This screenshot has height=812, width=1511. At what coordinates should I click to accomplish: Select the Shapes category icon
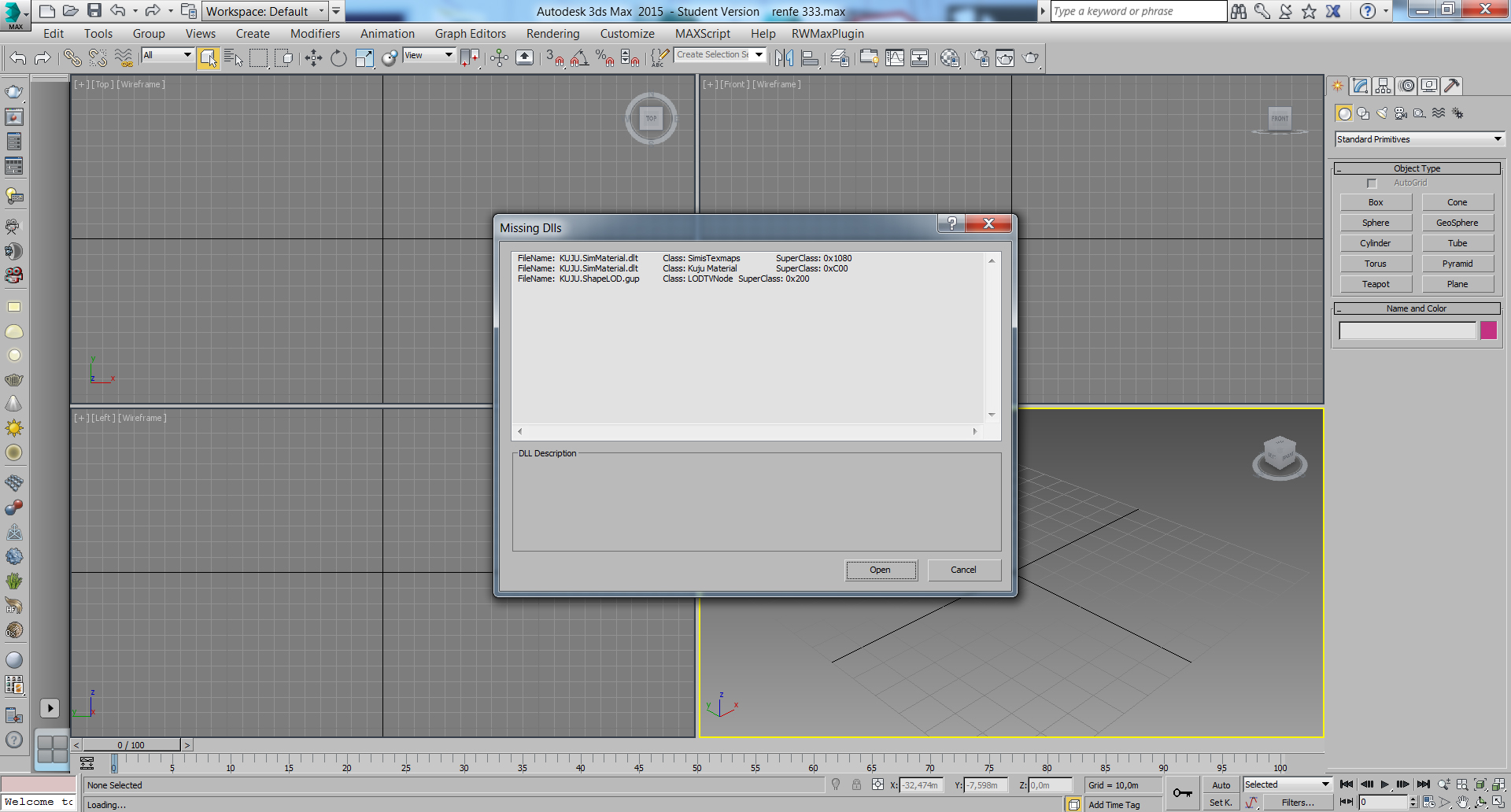(x=1363, y=113)
